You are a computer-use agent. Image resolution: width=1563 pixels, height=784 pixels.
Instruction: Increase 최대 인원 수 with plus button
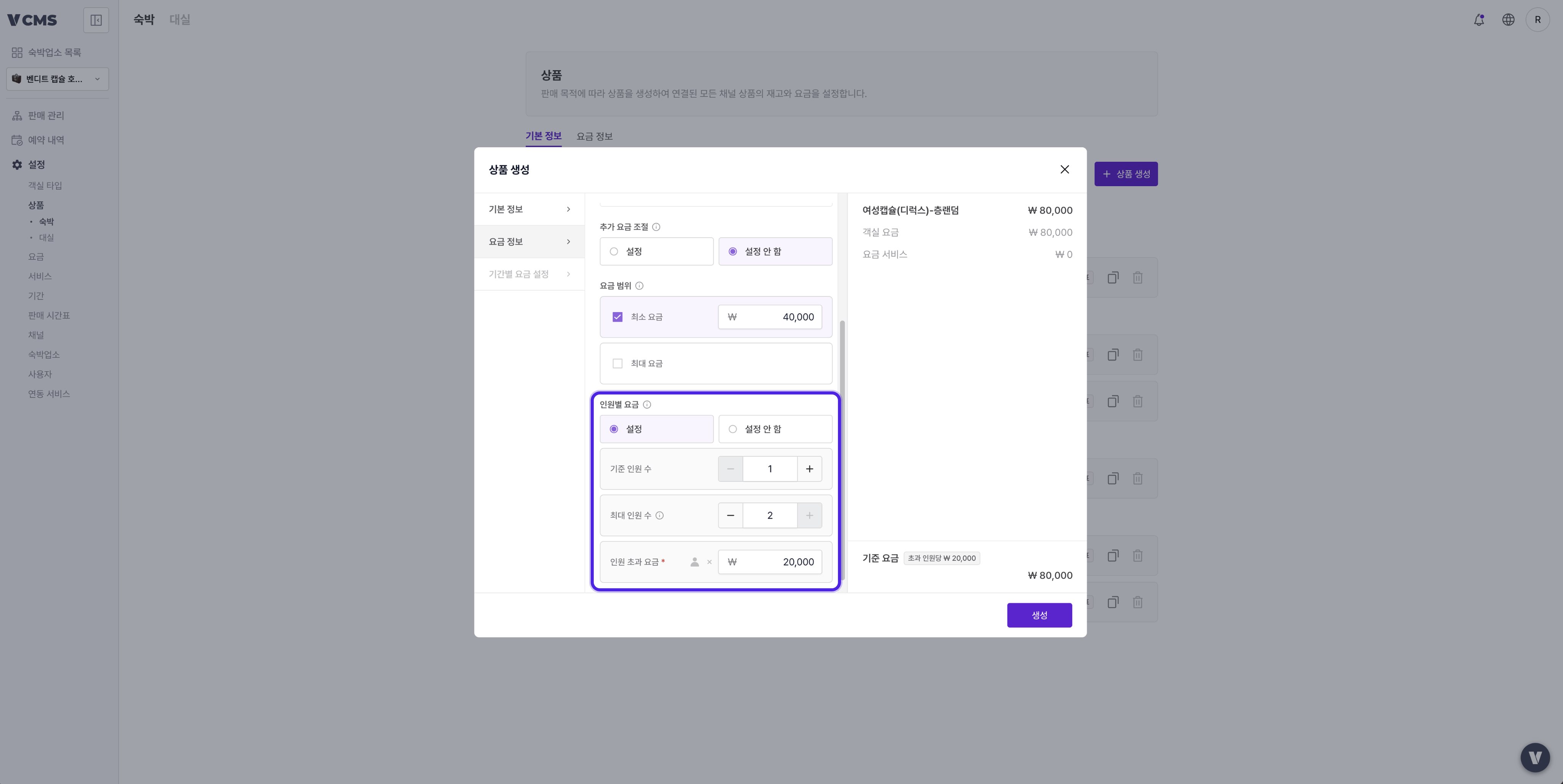coord(809,516)
